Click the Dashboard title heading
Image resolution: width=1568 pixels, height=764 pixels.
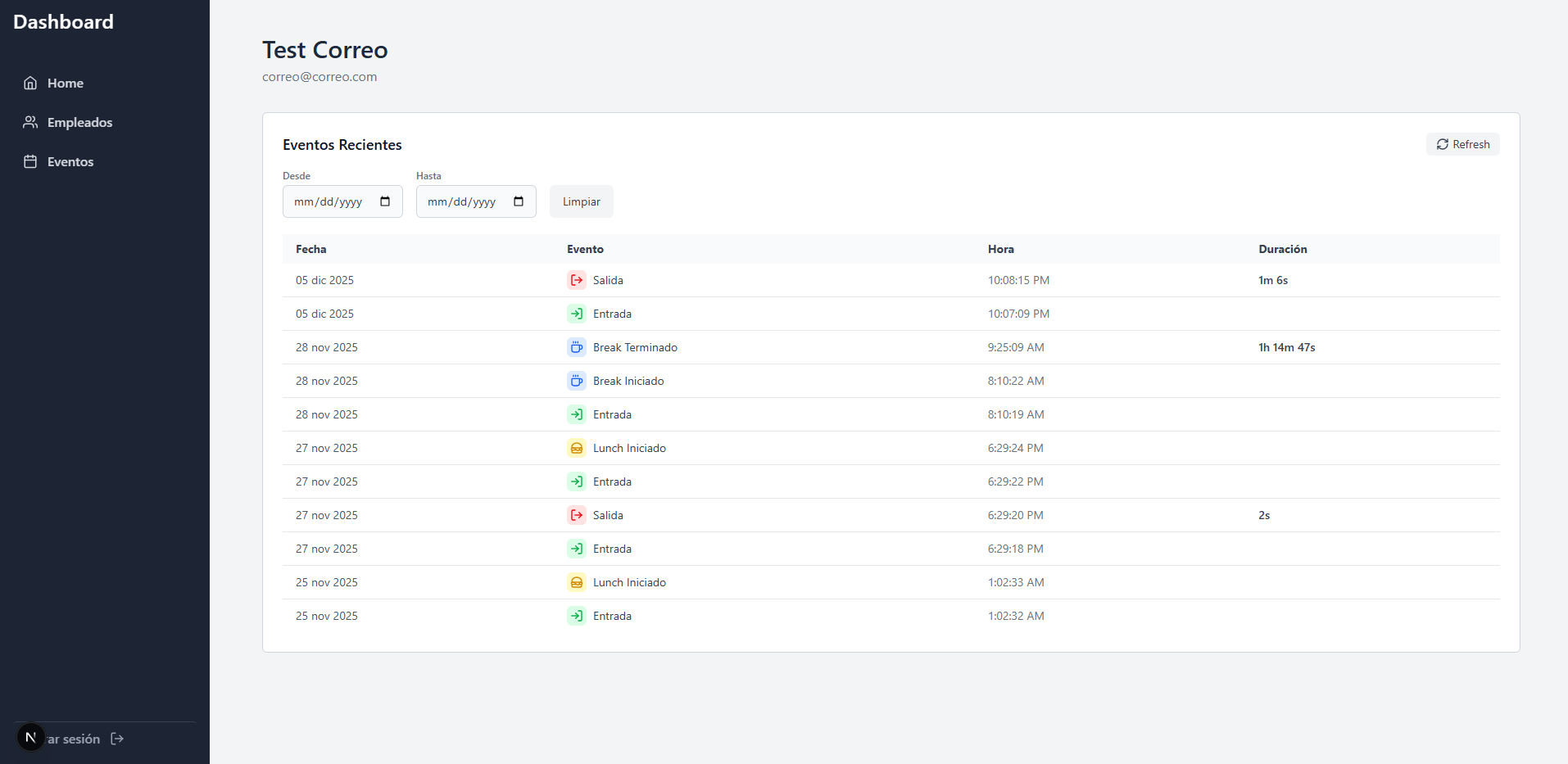pyautogui.click(x=63, y=21)
